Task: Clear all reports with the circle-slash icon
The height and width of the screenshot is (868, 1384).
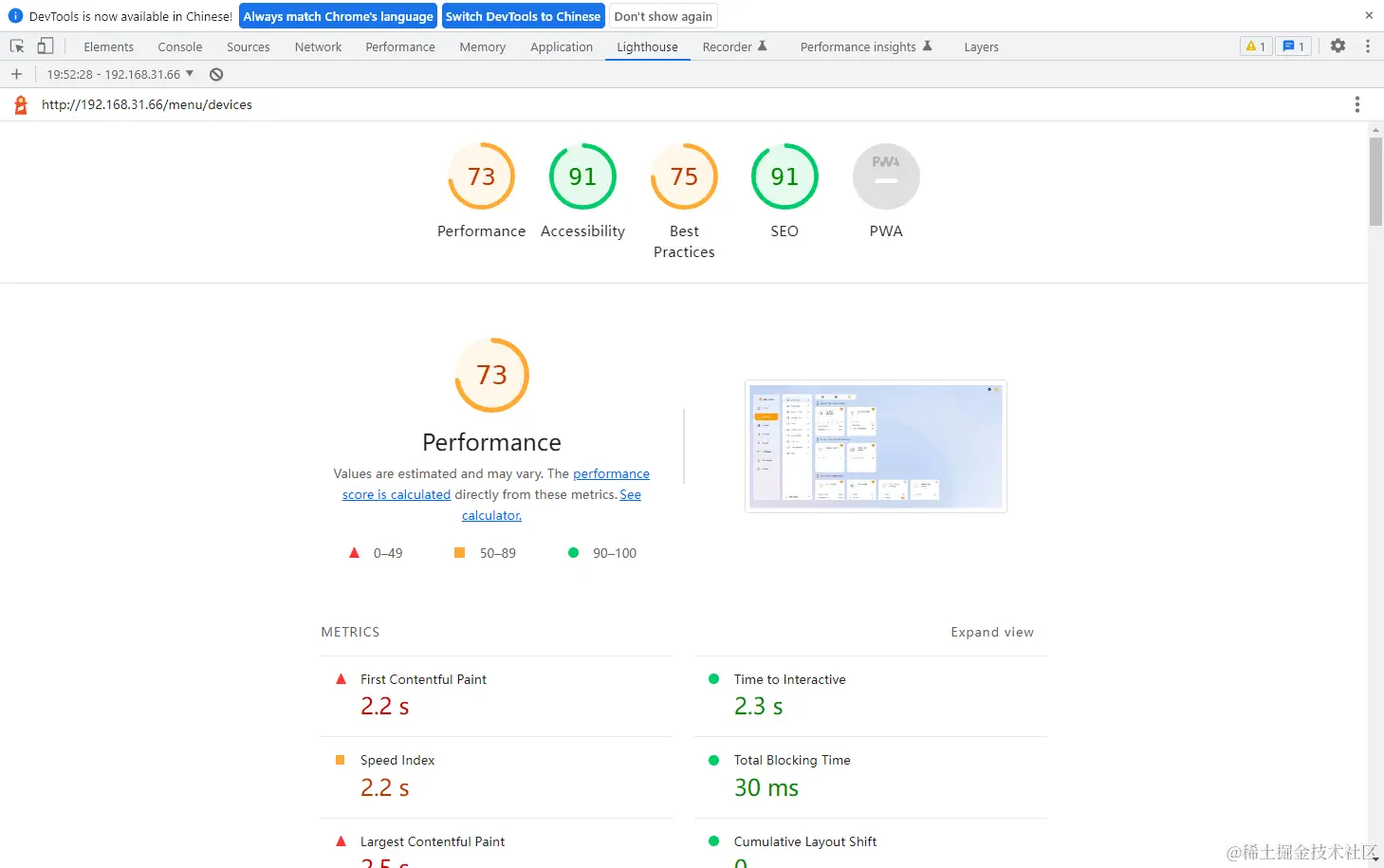Action: coord(216,74)
